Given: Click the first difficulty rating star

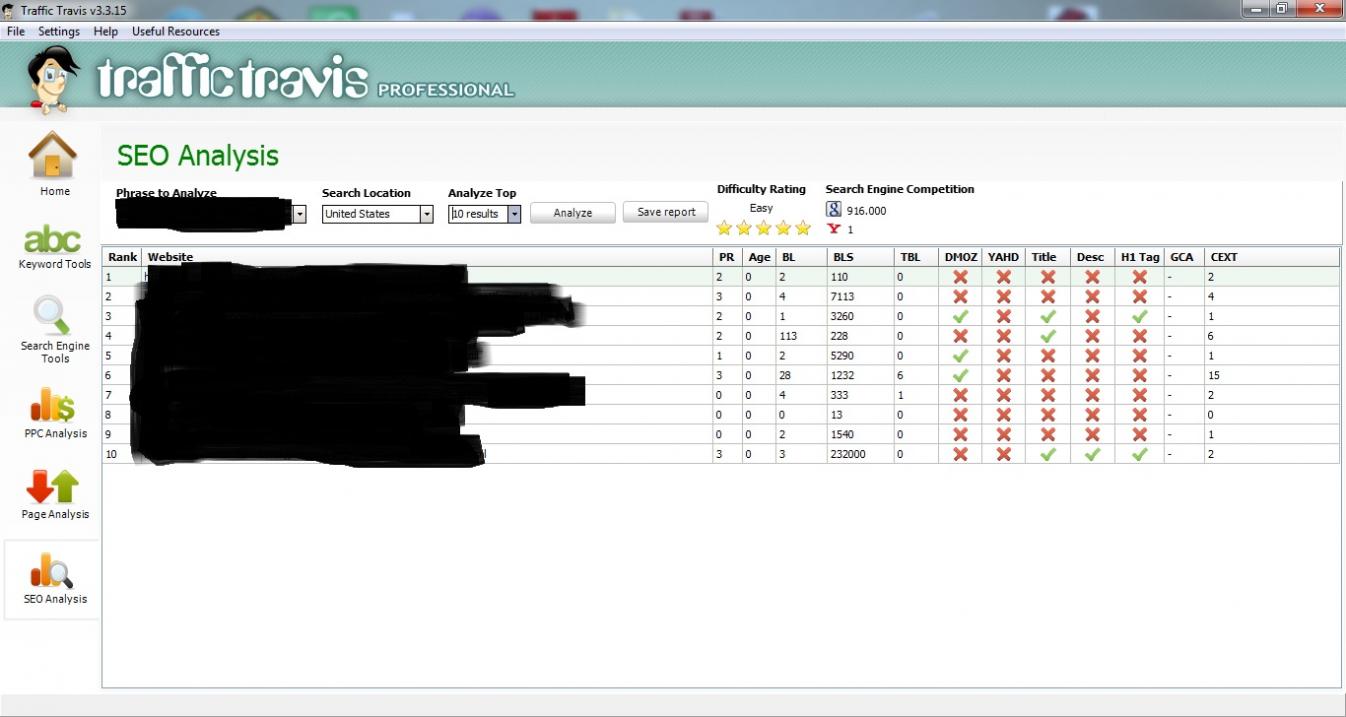Looking at the screenshot, I should [x=724, y=228].
